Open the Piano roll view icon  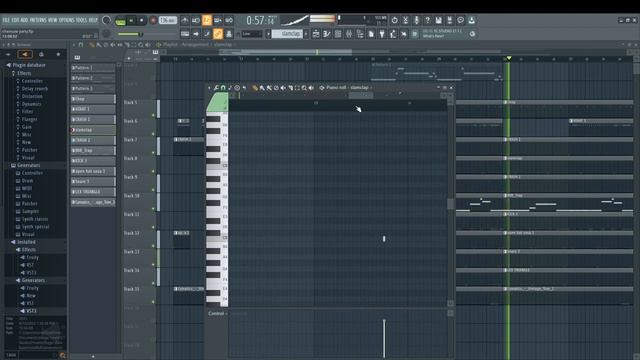pyautogui.click(x=327, y=34)
